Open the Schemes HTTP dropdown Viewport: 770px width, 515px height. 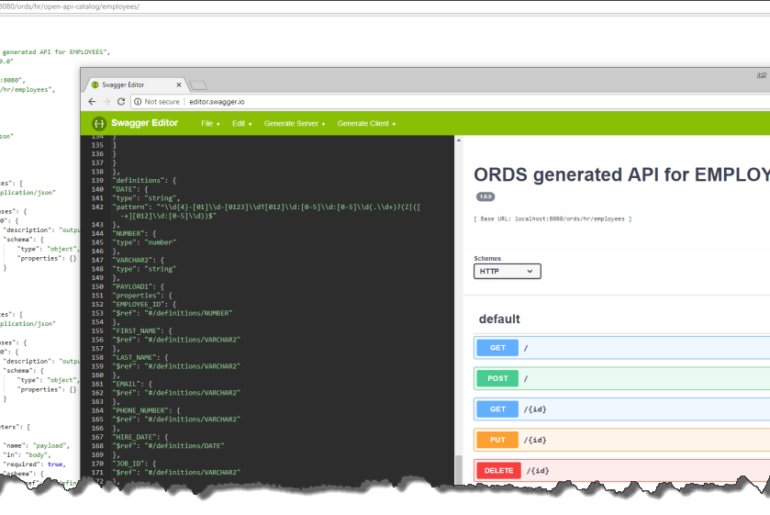point(507,271)
